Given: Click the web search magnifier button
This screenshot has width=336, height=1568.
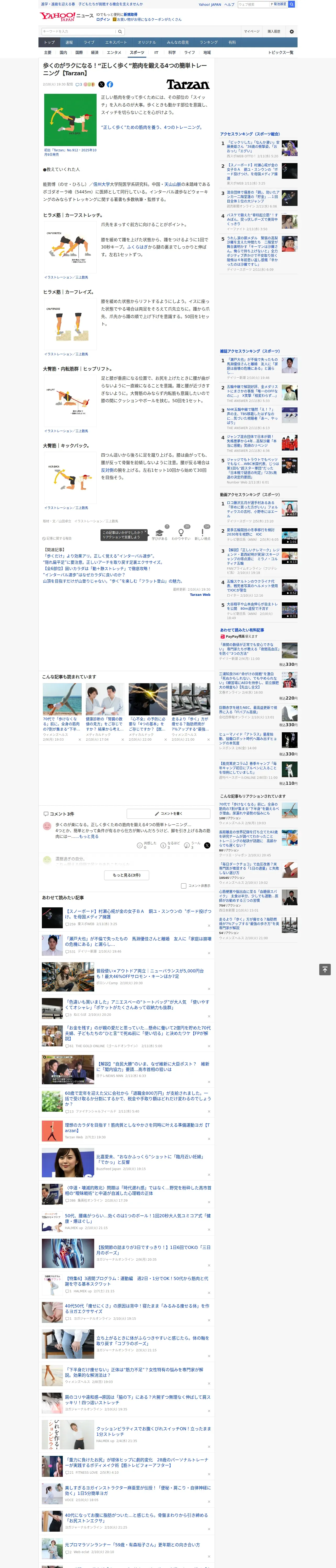Looking at the screenshot, I should (292, 4).
